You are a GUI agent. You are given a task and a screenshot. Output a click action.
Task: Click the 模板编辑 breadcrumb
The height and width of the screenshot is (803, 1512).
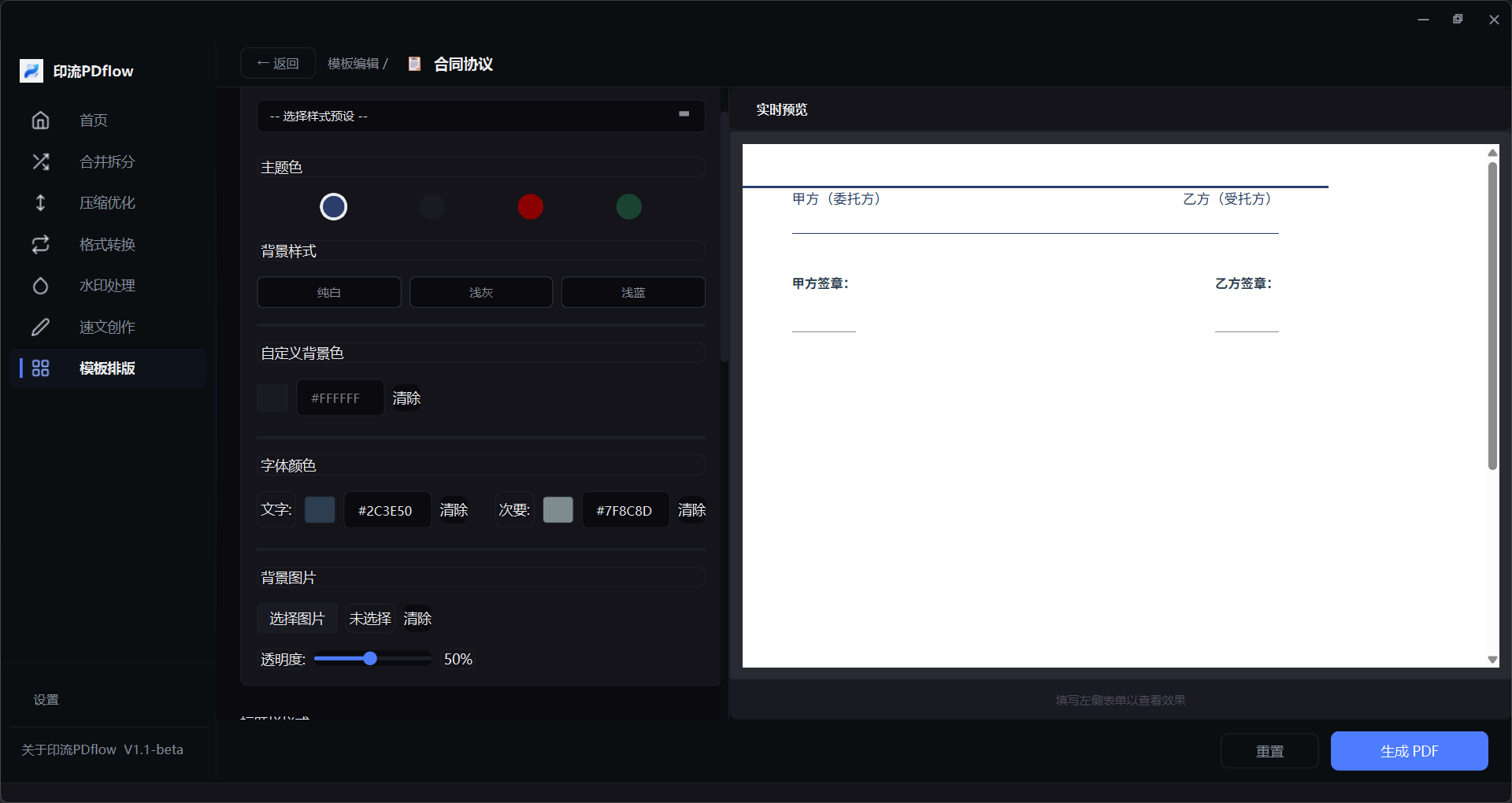click(x=354, y=64)
